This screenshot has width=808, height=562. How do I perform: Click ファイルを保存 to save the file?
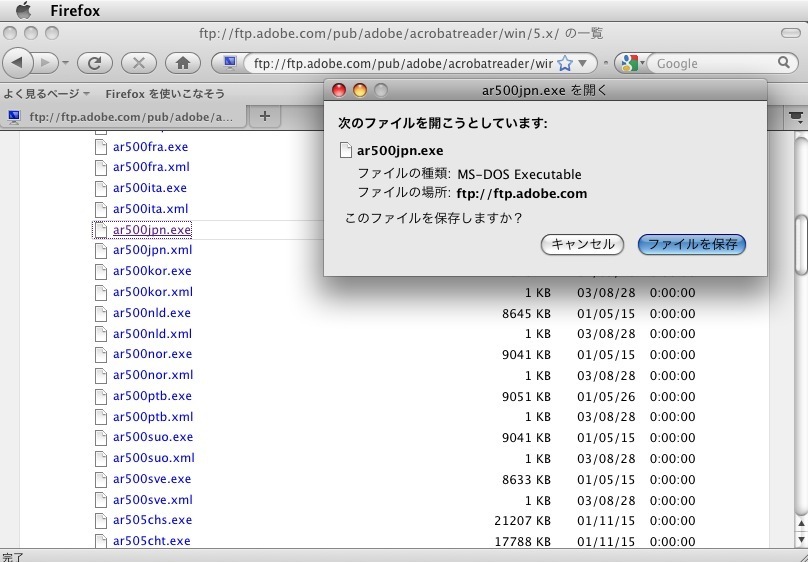pos(692,244)
